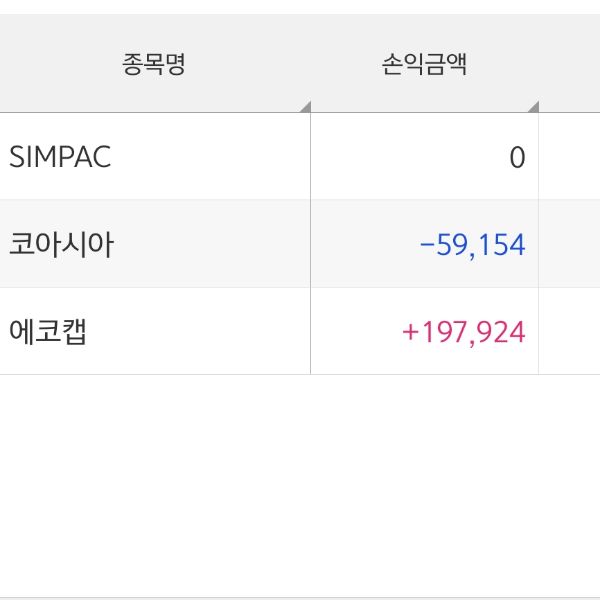Click the column divider between 종목명 and 손익금액 headers
600x600 pixels.
pos(310,66)
